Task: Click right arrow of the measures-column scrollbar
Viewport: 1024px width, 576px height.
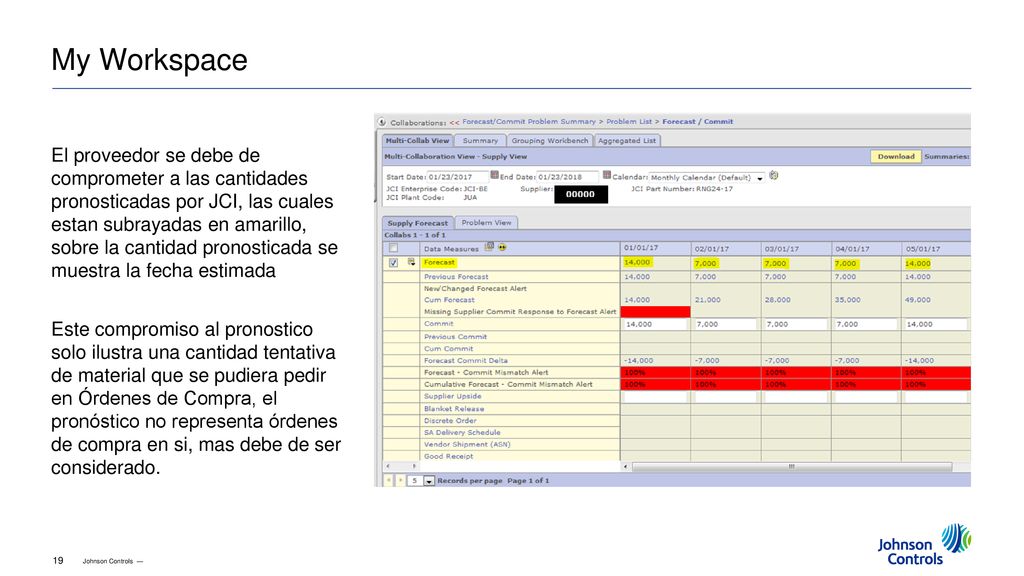Action: (x=414, y=466)
